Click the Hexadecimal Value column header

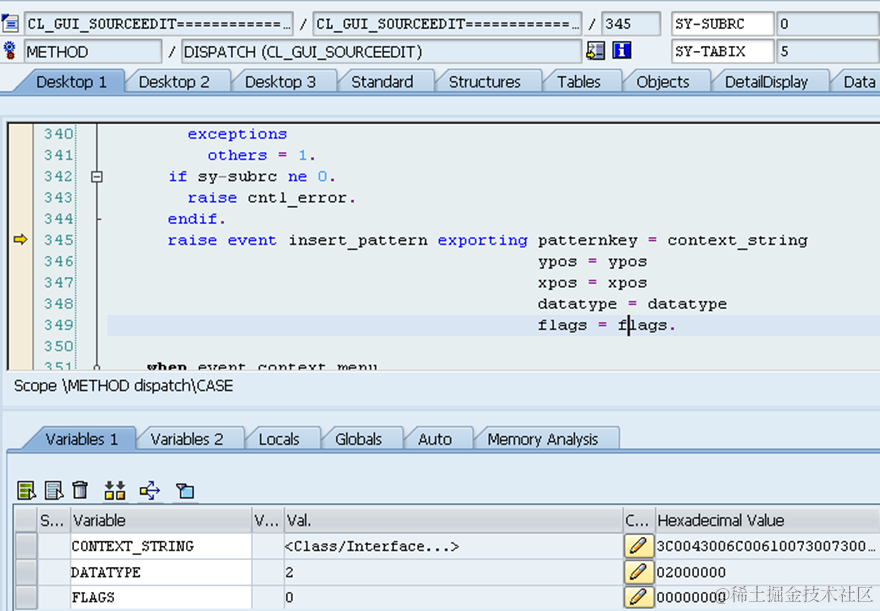click(x=768, y=520)
